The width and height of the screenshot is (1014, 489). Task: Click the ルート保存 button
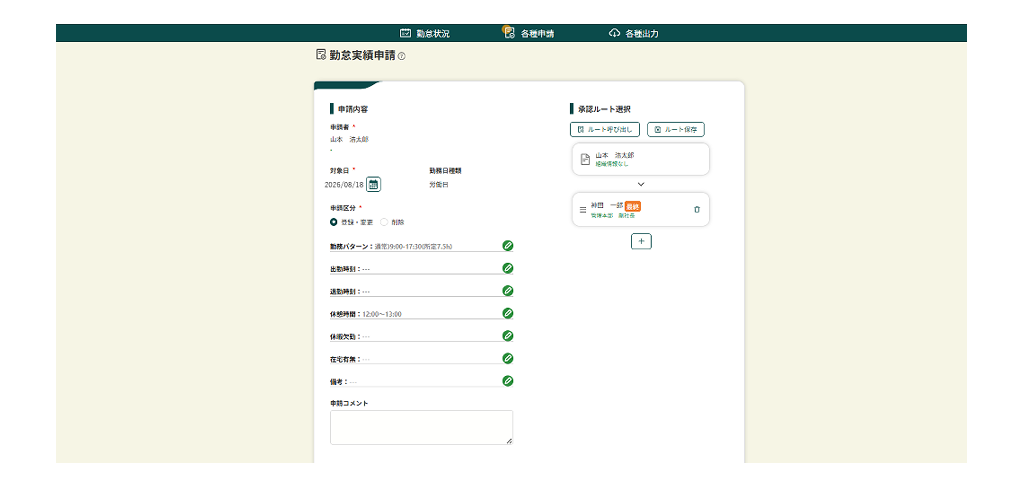[x=676, y=129]
